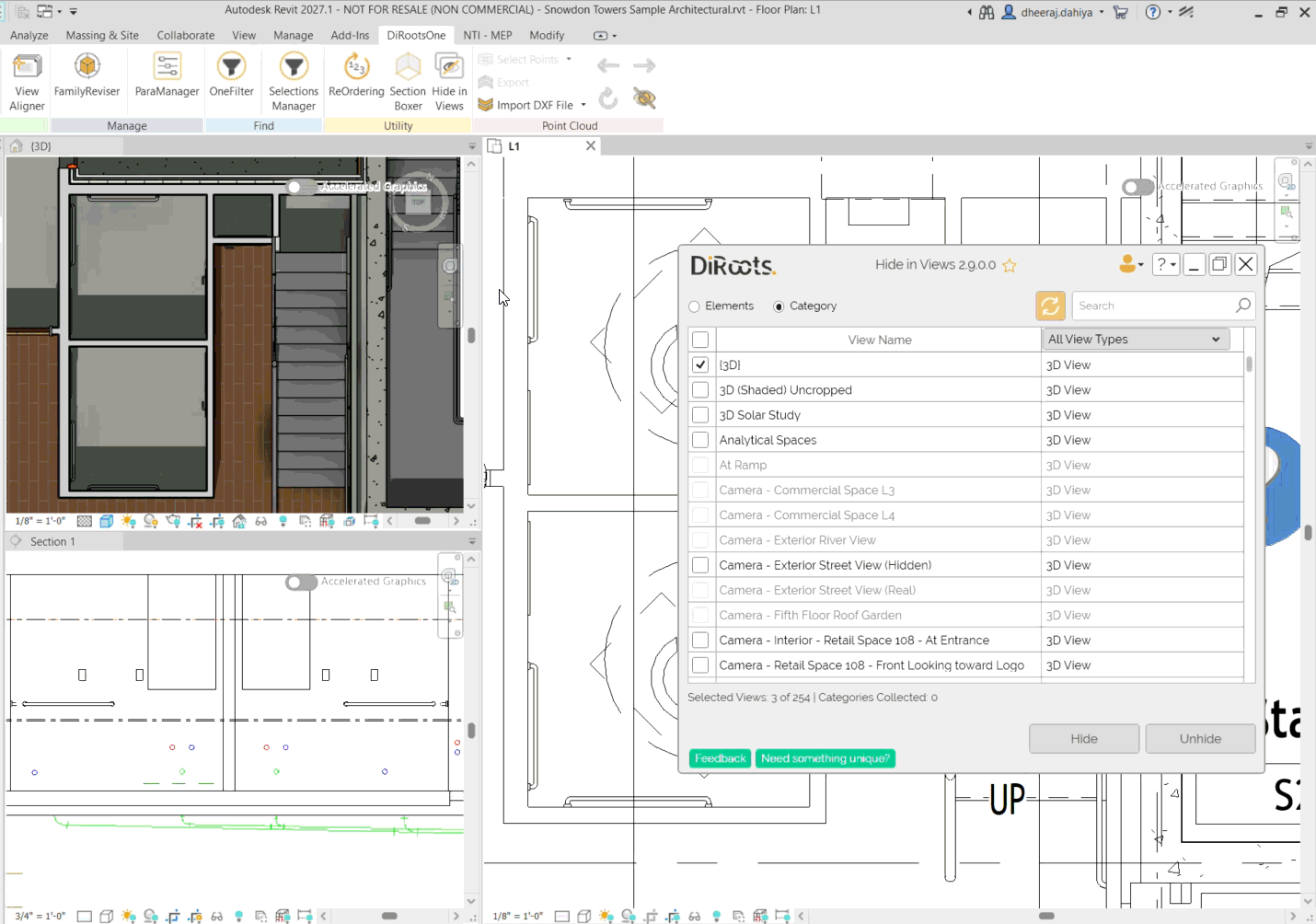Open the Collaborate ribbon tab
1316x924 pixels.
coord(185,35)
